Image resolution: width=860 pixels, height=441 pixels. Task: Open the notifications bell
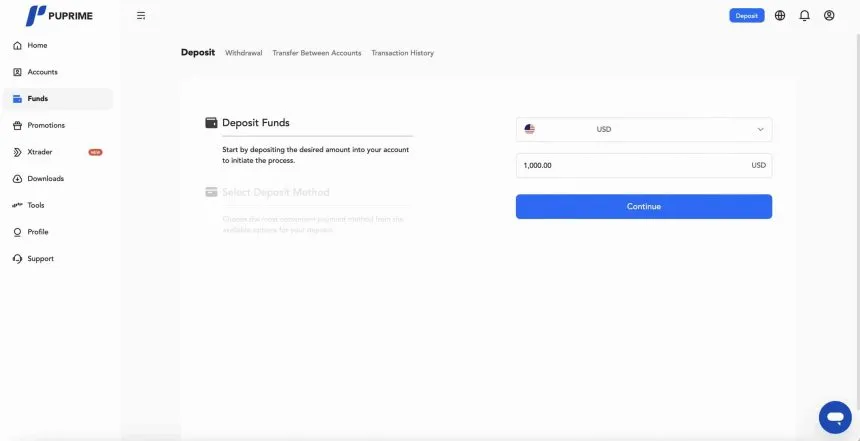pos(804,16)
